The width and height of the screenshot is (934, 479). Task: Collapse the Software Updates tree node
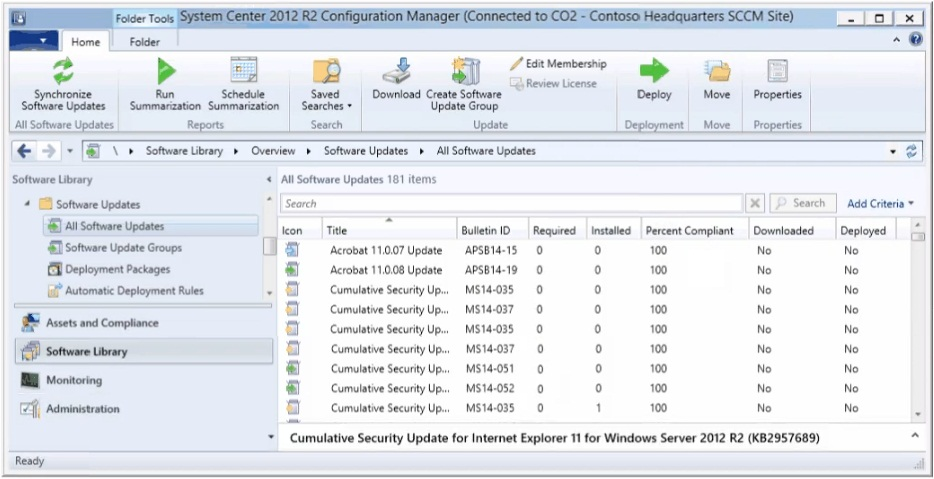coord(27,204)
